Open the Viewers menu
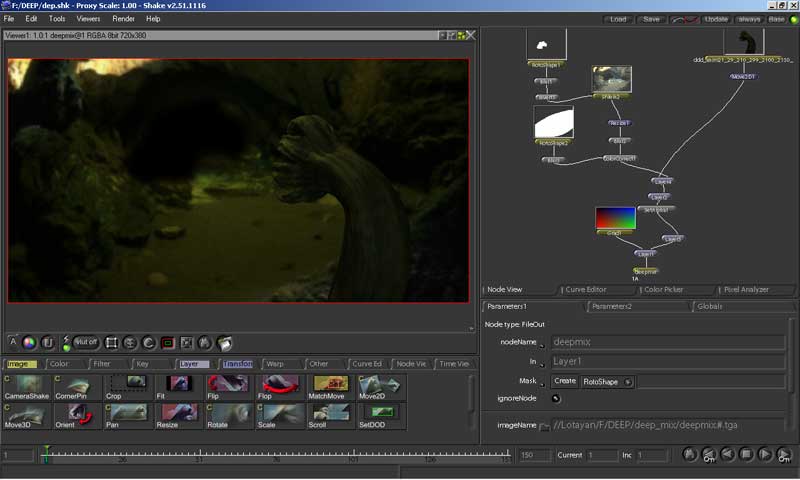Screen dimensions: 800x480 [88, 19]
